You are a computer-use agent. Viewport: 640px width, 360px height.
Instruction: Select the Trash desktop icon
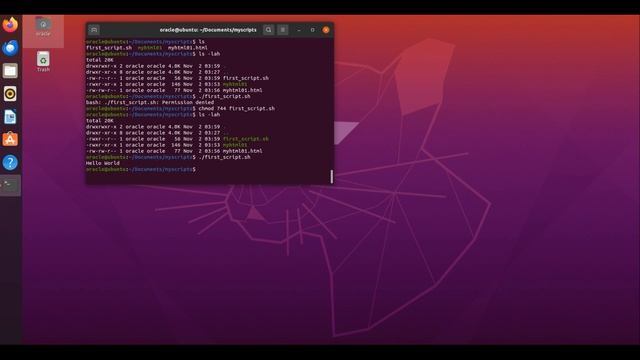43,62
